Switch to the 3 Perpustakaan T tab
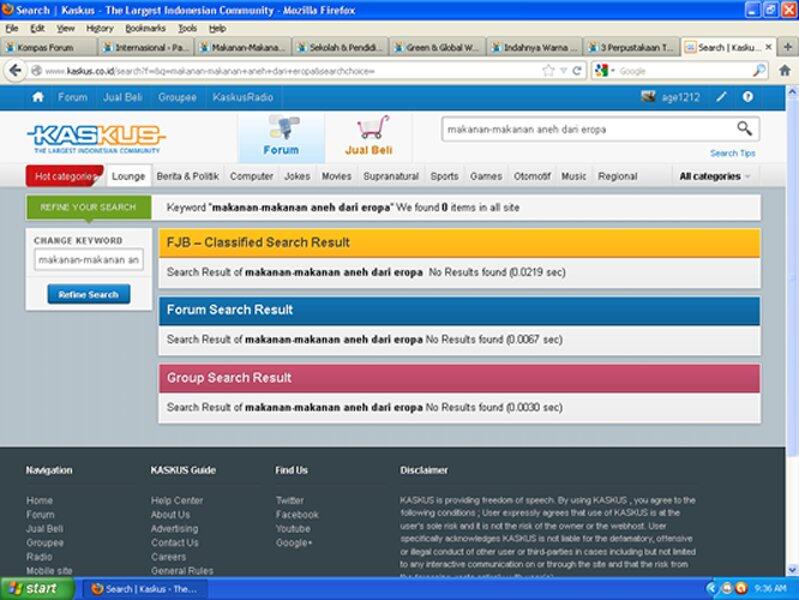Viewport: 799px width, 600px height. click(x=631, y=47)
